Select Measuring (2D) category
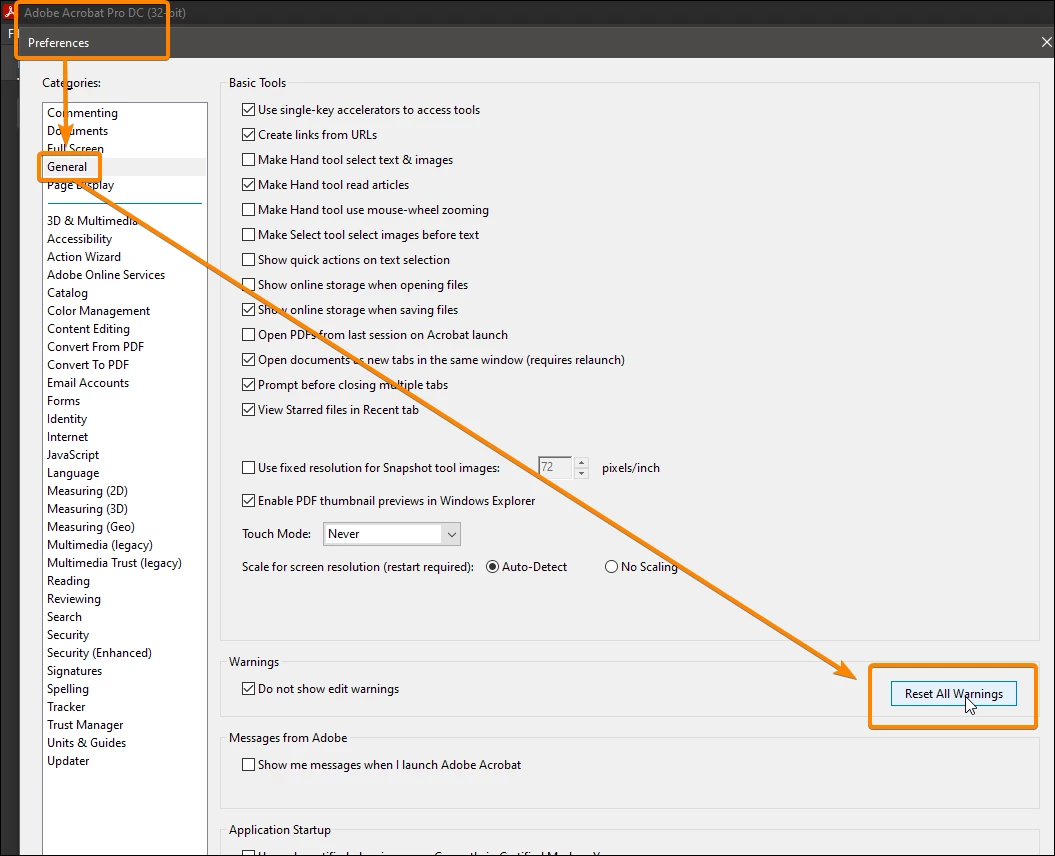The width and height of the screenshot is (1055, 856). pyautogui.click(x=87, y=491)
